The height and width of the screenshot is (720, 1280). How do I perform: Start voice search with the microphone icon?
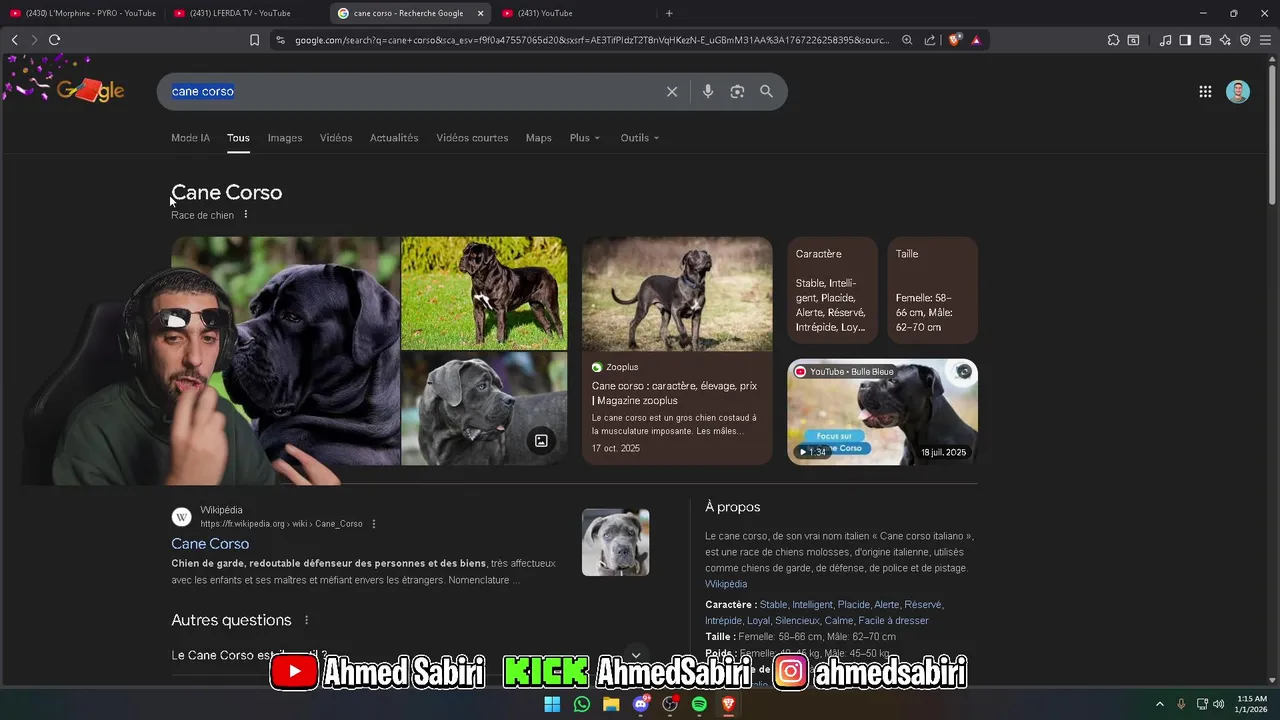708,91
